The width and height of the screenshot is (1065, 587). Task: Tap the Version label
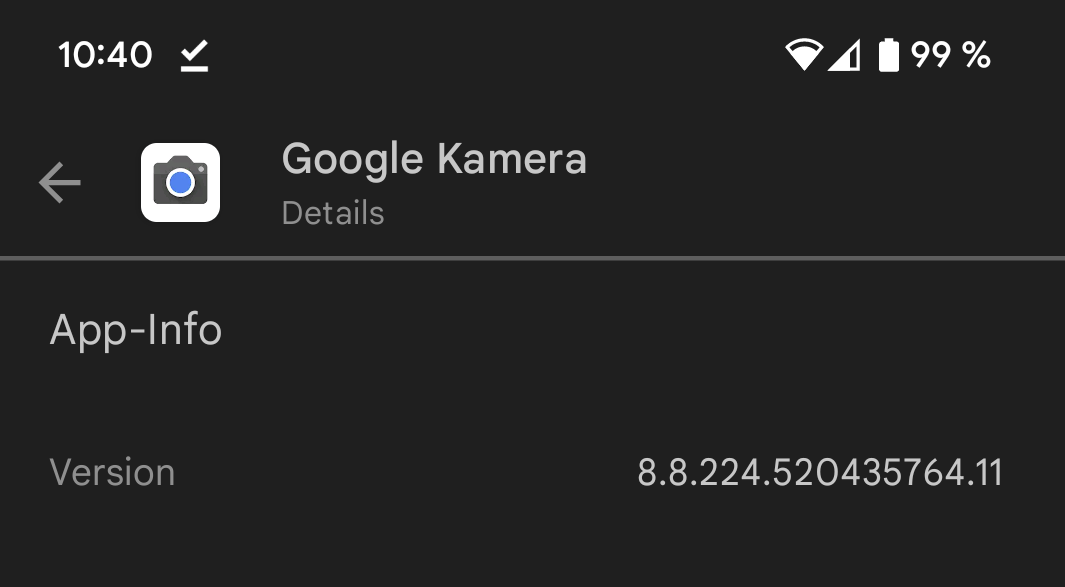[113, 472]
